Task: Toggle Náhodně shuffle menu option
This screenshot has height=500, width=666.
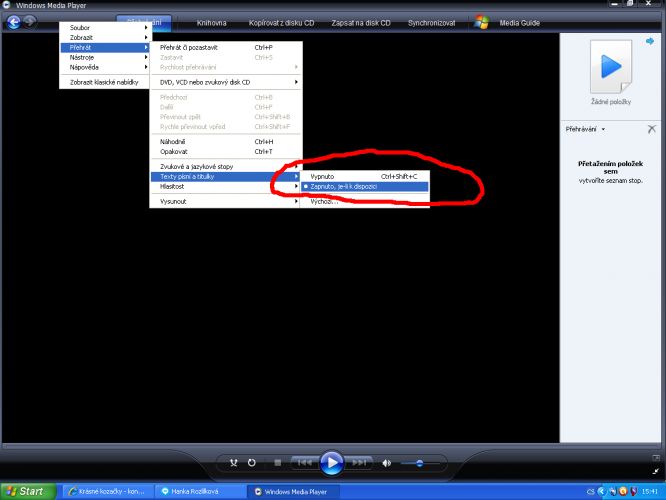Action: tap(226, 142)
